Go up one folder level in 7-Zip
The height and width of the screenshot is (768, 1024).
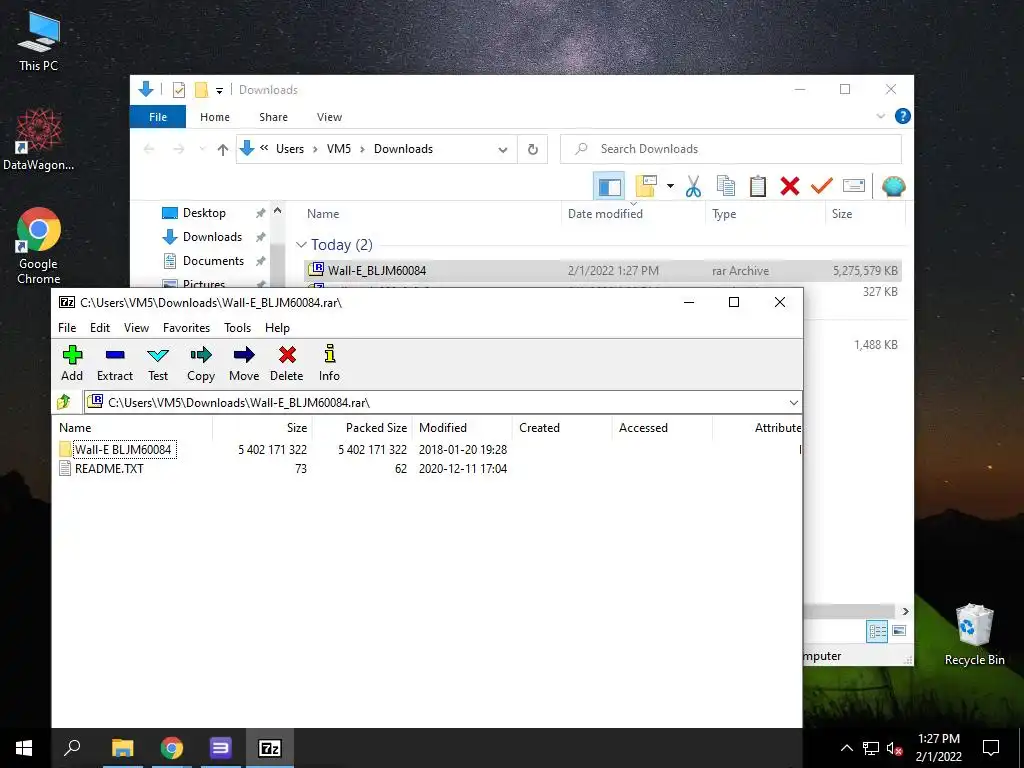click(64, 402)
